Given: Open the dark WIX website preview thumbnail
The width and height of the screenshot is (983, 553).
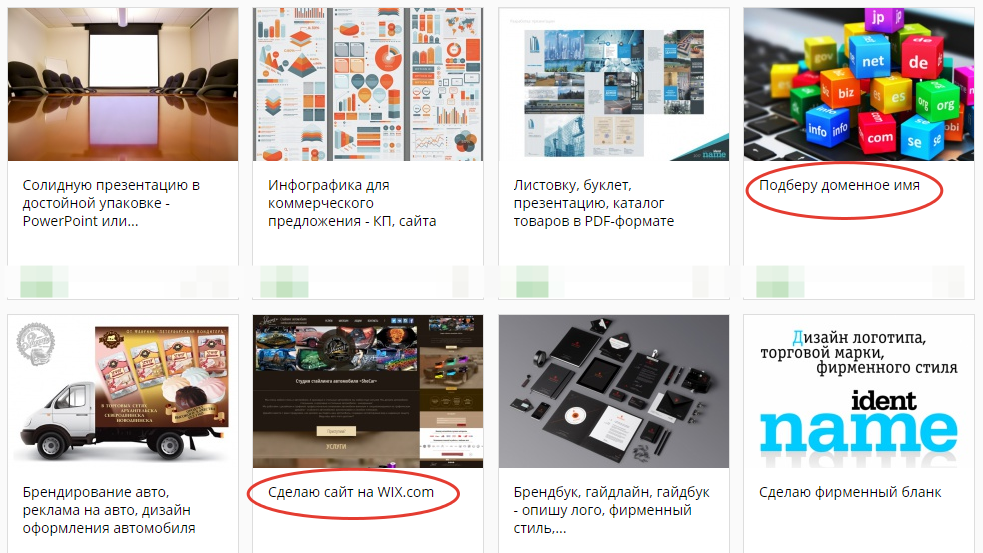Looking at the screenshot, I should coord(368,391).
